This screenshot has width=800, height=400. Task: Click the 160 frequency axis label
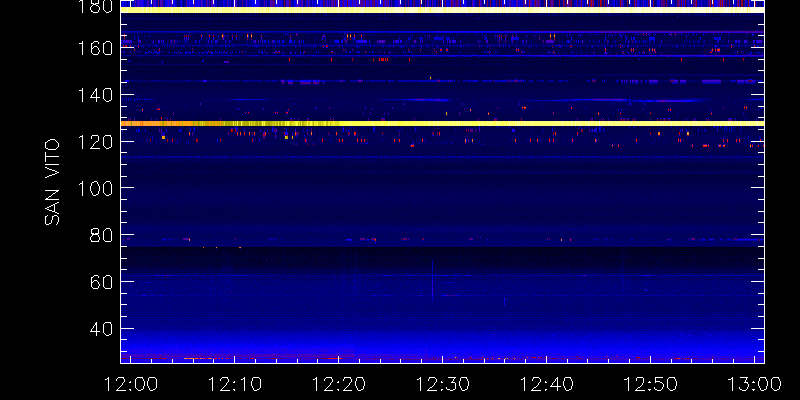tap(94, 48)
